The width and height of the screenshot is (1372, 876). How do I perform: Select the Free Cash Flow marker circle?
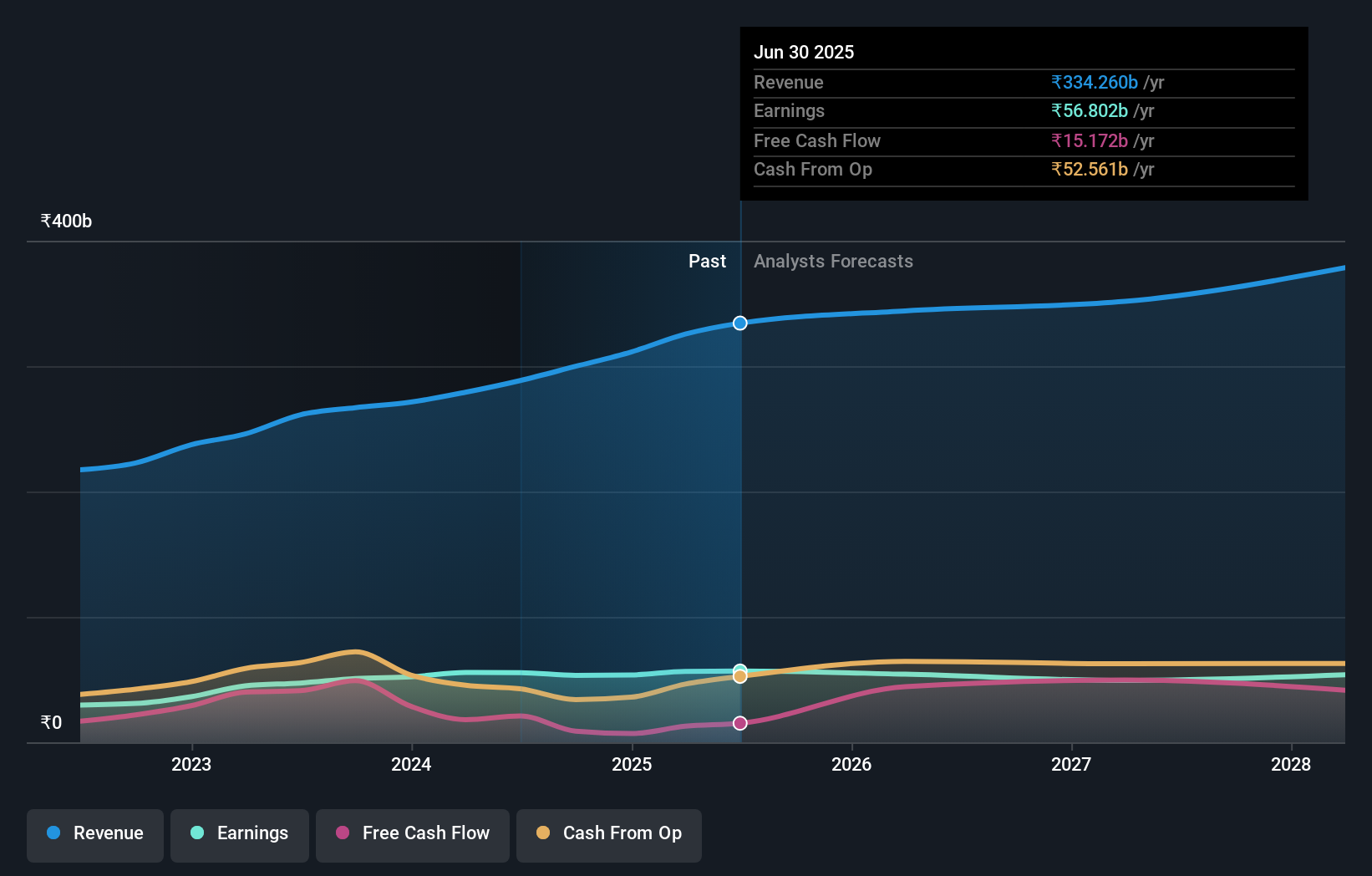pyautogui.click(x=739, y=723)
